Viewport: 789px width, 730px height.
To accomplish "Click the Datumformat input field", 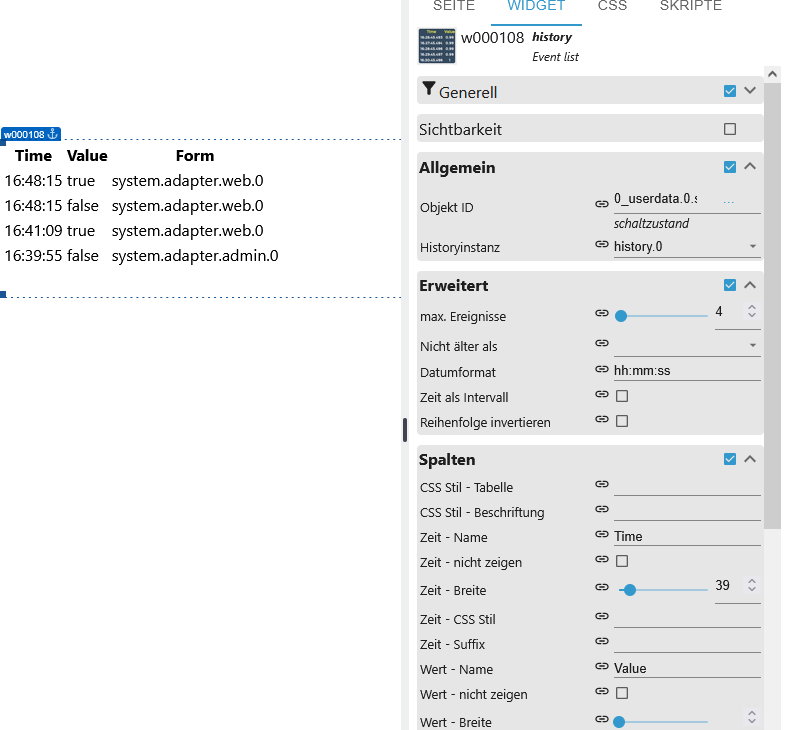I will [686, 370].
